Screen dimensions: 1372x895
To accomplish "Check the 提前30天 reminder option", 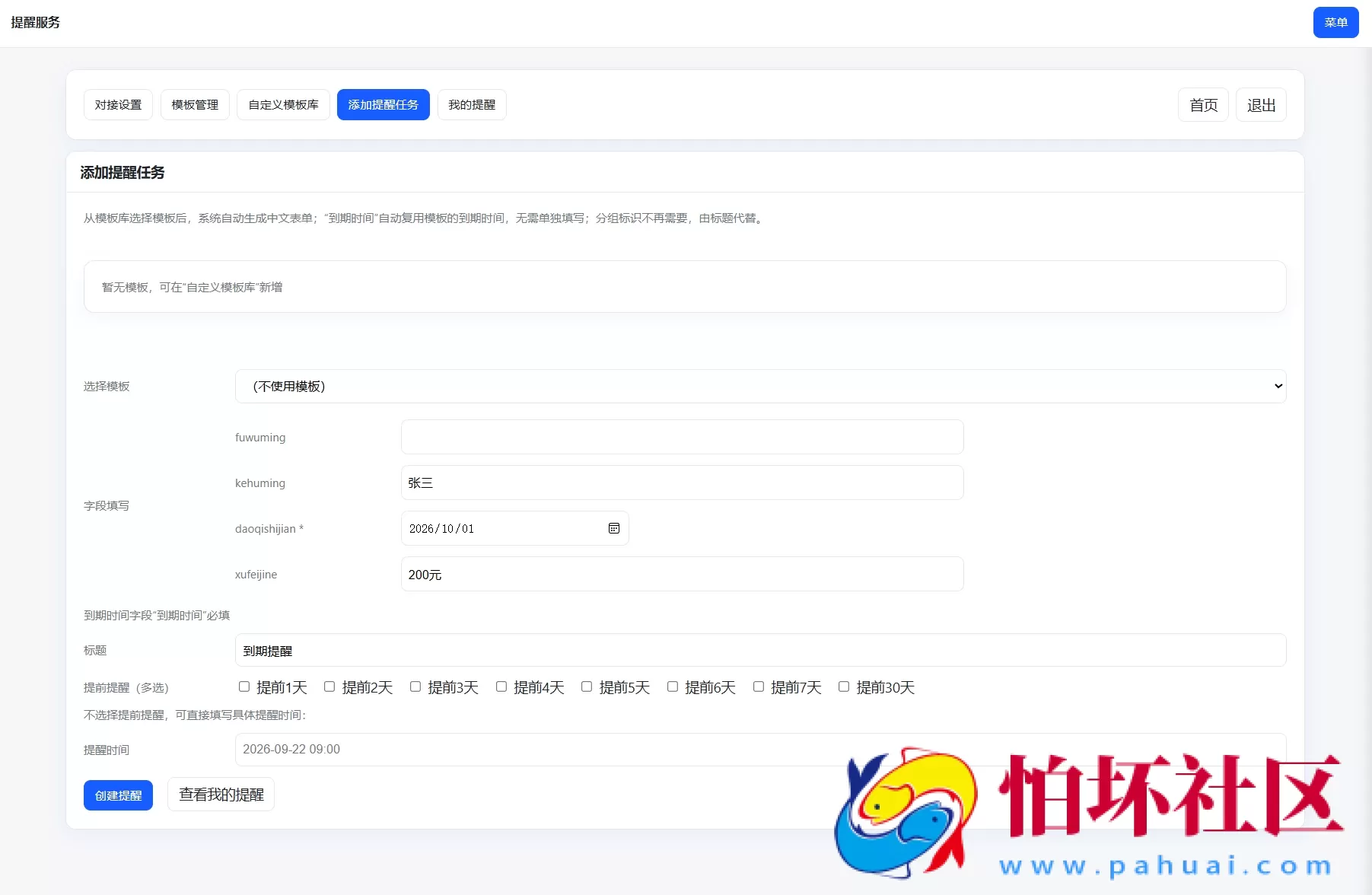I will tap(843, 686).
